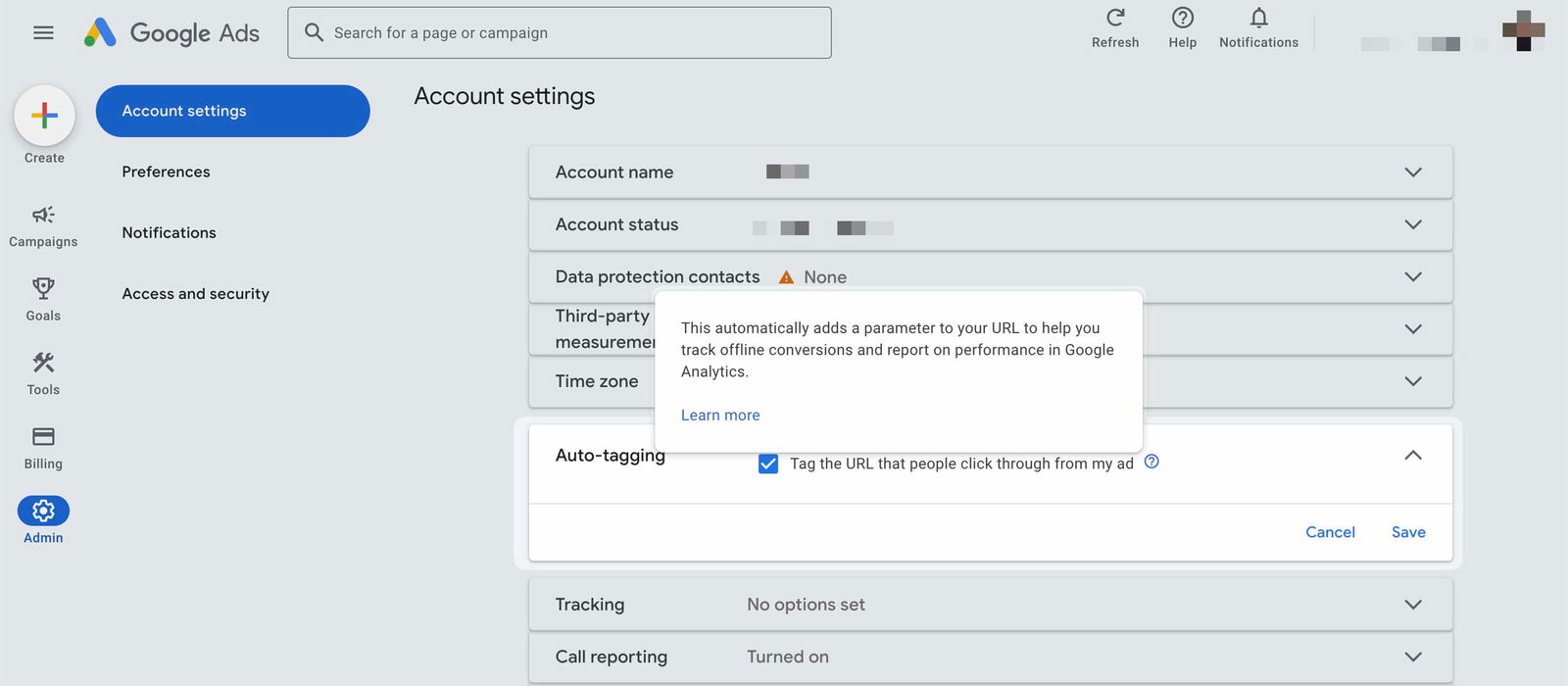Click the auto-tagging help info icon
The height and width of the screenshot is (686, 1568).
(x=1151, y=462)
